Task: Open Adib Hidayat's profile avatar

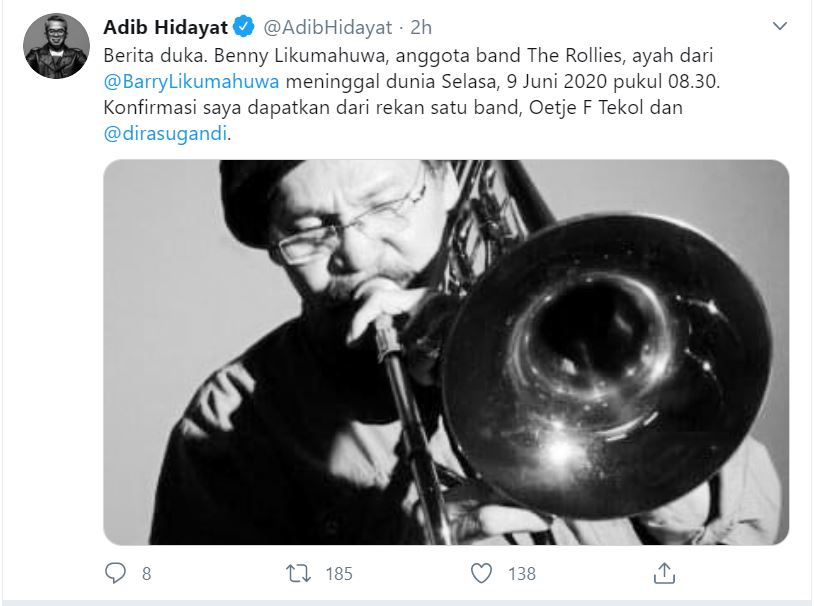Action: click(x=56, y=46)
